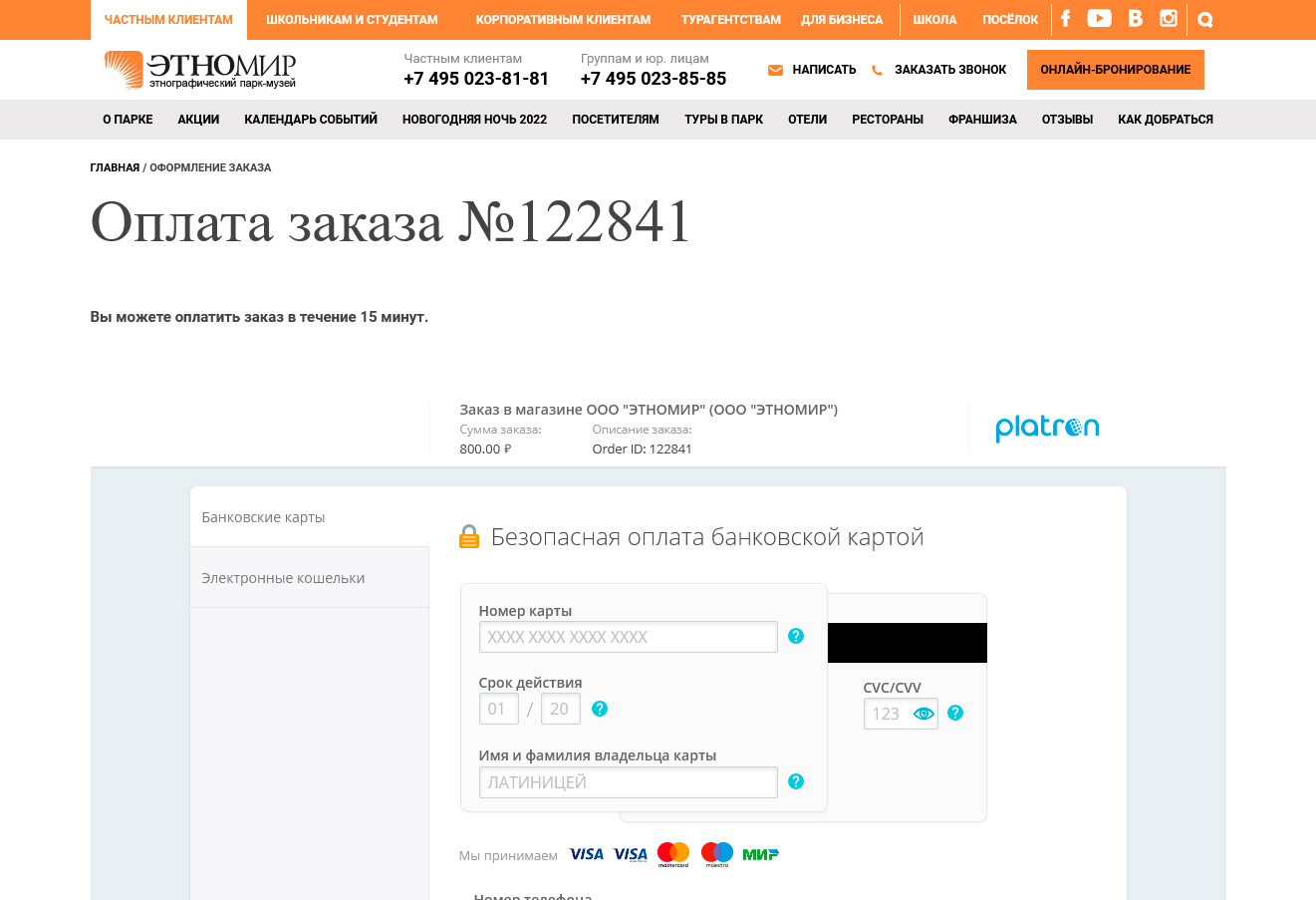This screenshot has height=900, width=1316.
Task: Select Банковские карты payment method
Action: [309, 517]
